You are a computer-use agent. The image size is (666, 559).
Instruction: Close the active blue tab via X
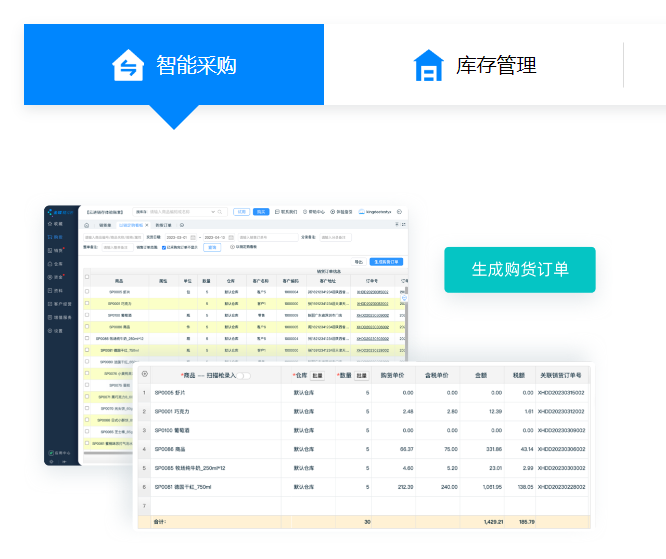[x=147, y=225]
